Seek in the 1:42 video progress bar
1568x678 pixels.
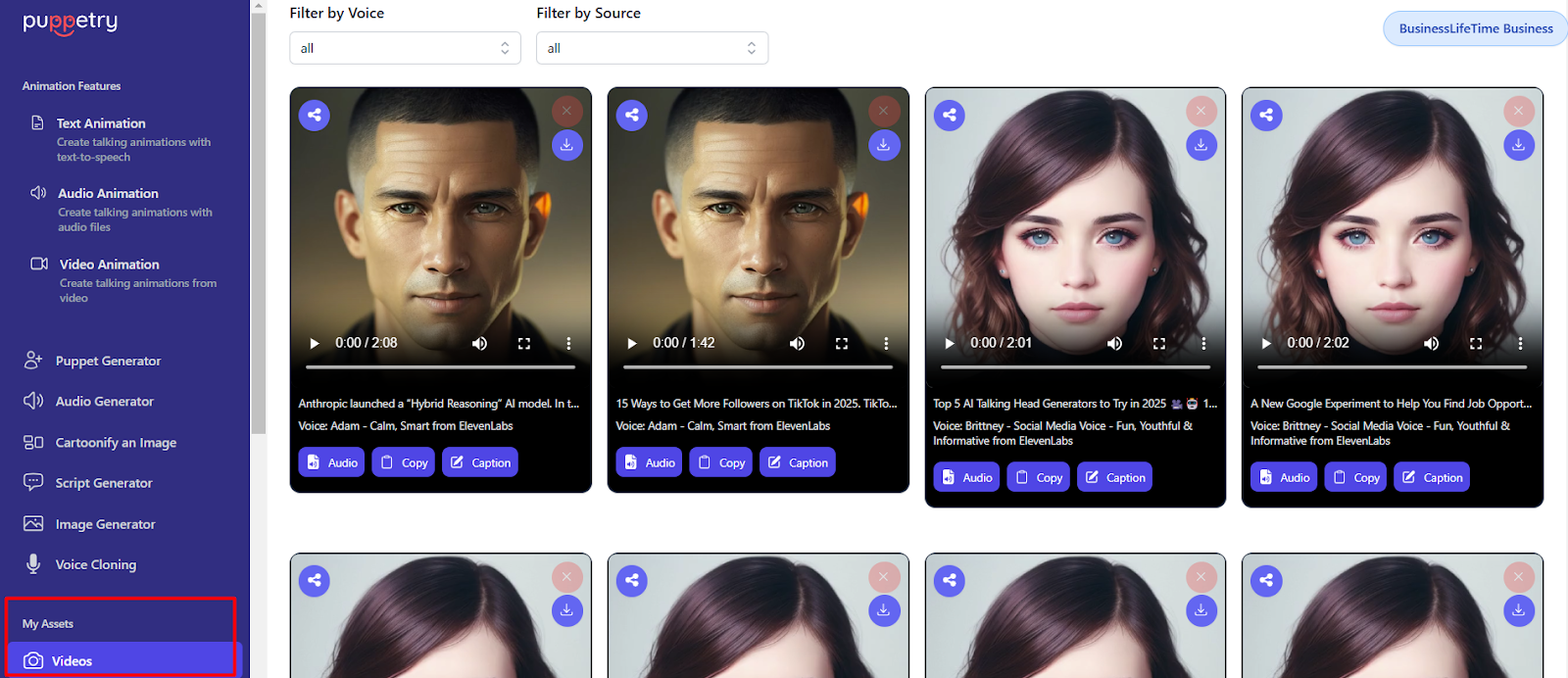[758, 367]
